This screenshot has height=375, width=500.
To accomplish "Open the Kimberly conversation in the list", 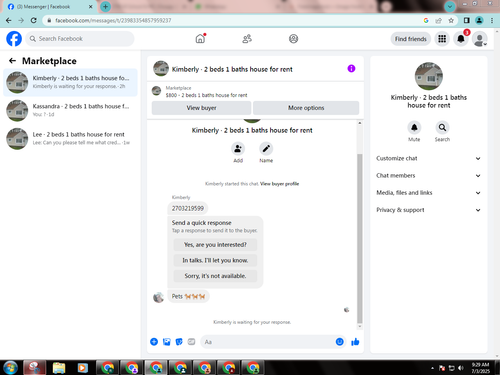I will point(70,82).
